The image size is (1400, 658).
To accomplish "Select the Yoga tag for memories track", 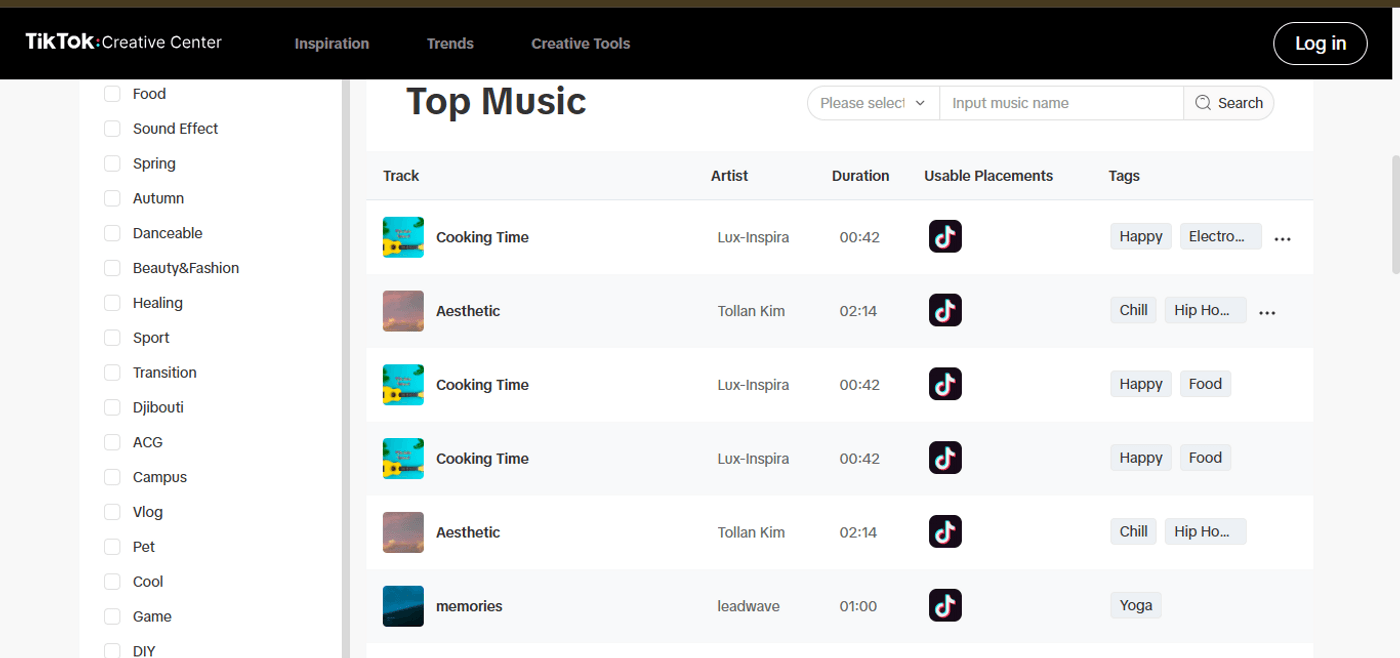I will [1135, 605].
